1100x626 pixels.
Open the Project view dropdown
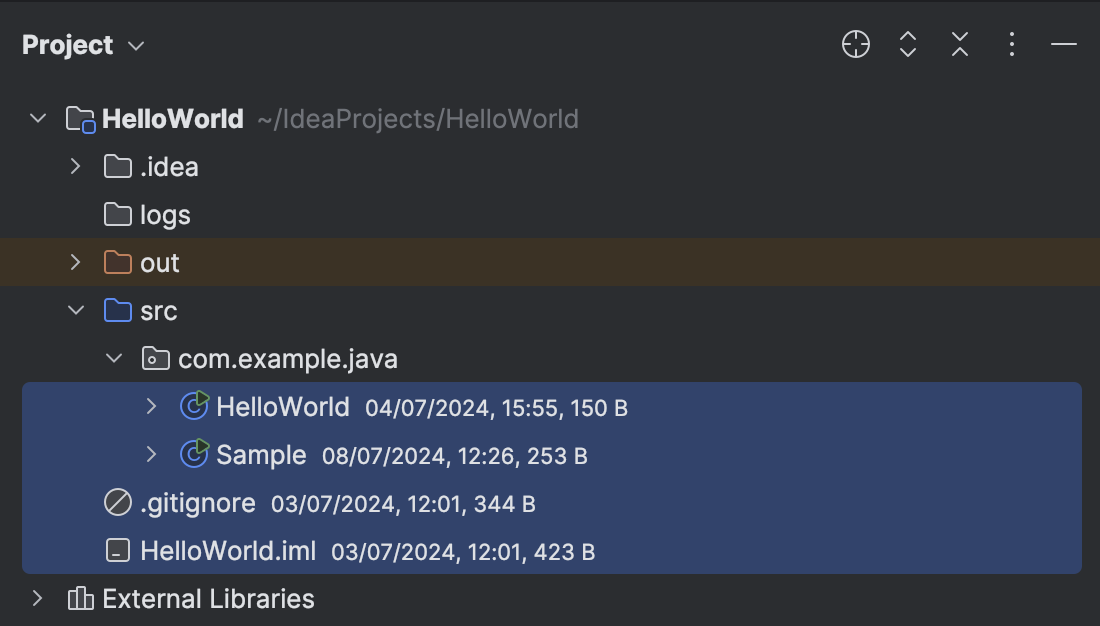(135, 45)
